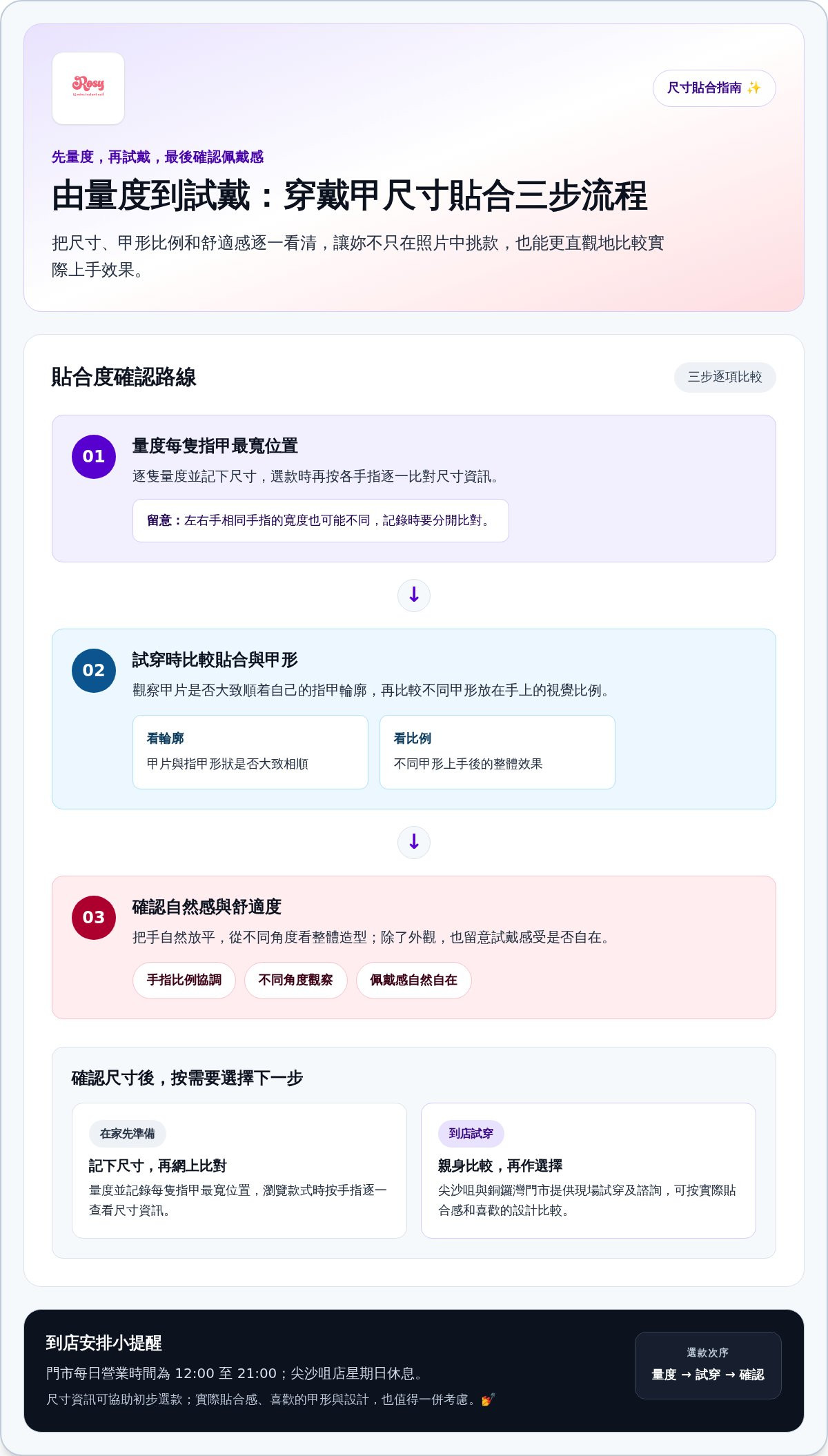Click the 試穿時比較貼合與甲形 heading

(x=215, y=660)
